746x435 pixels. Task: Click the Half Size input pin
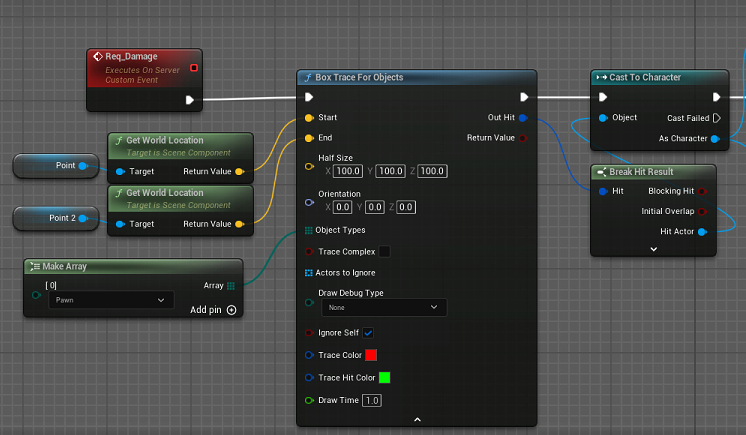(309, 166)
